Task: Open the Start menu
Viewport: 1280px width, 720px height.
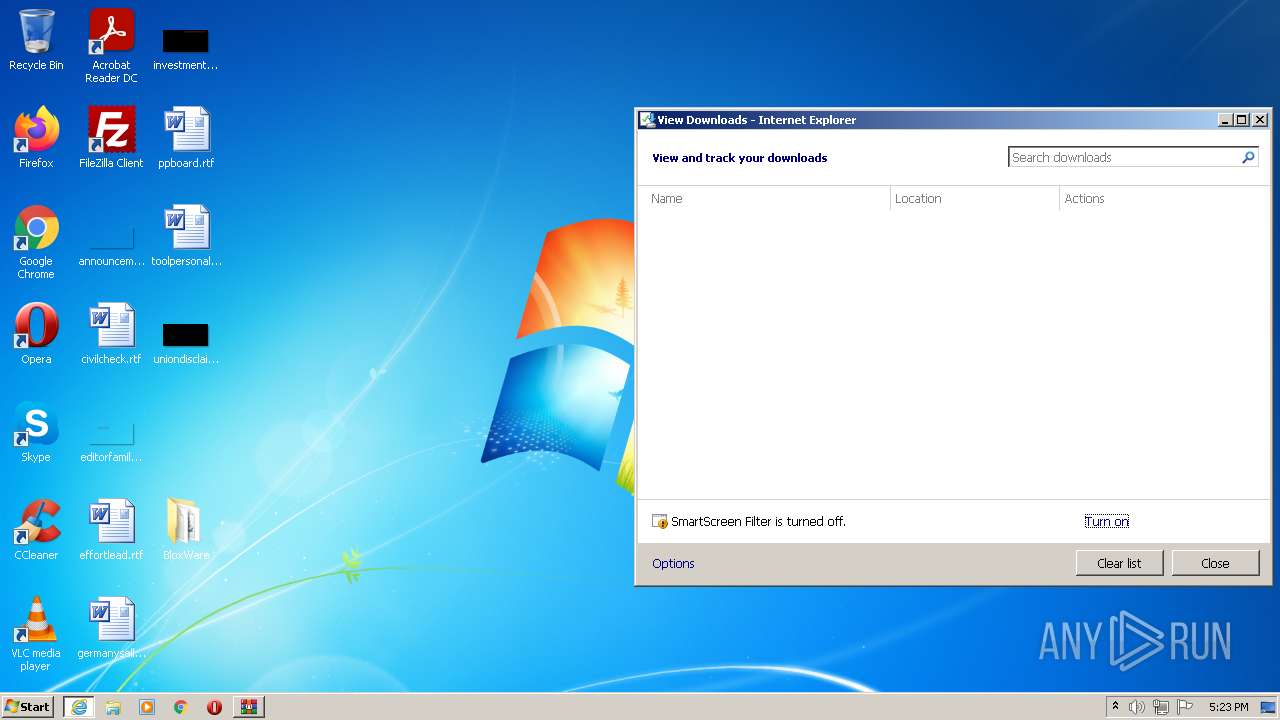Action: click(x=27, y=707)
